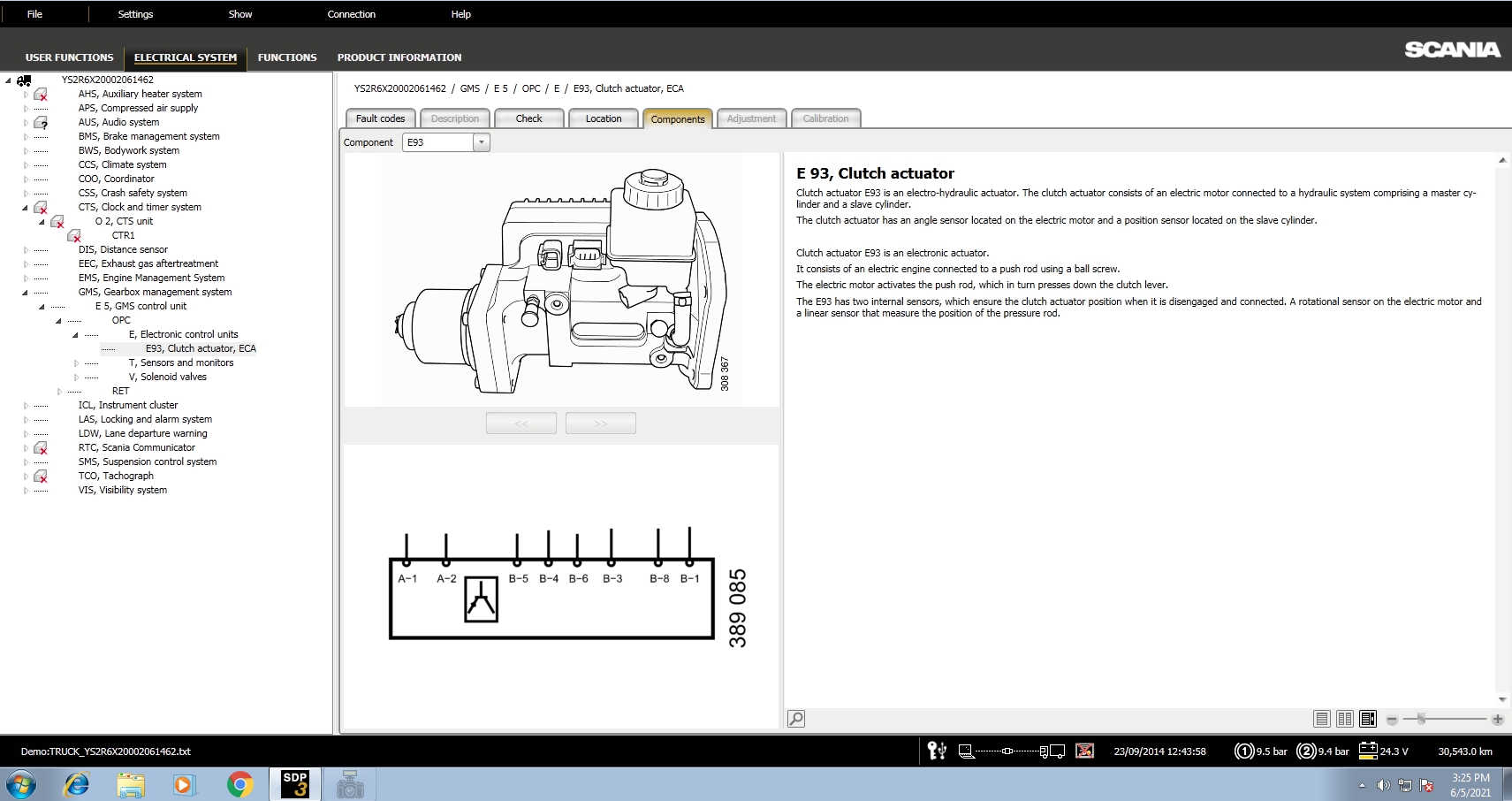Click the status icon beside AUS, Audio system
The image size is (1512, 801).
coord(40,122)
